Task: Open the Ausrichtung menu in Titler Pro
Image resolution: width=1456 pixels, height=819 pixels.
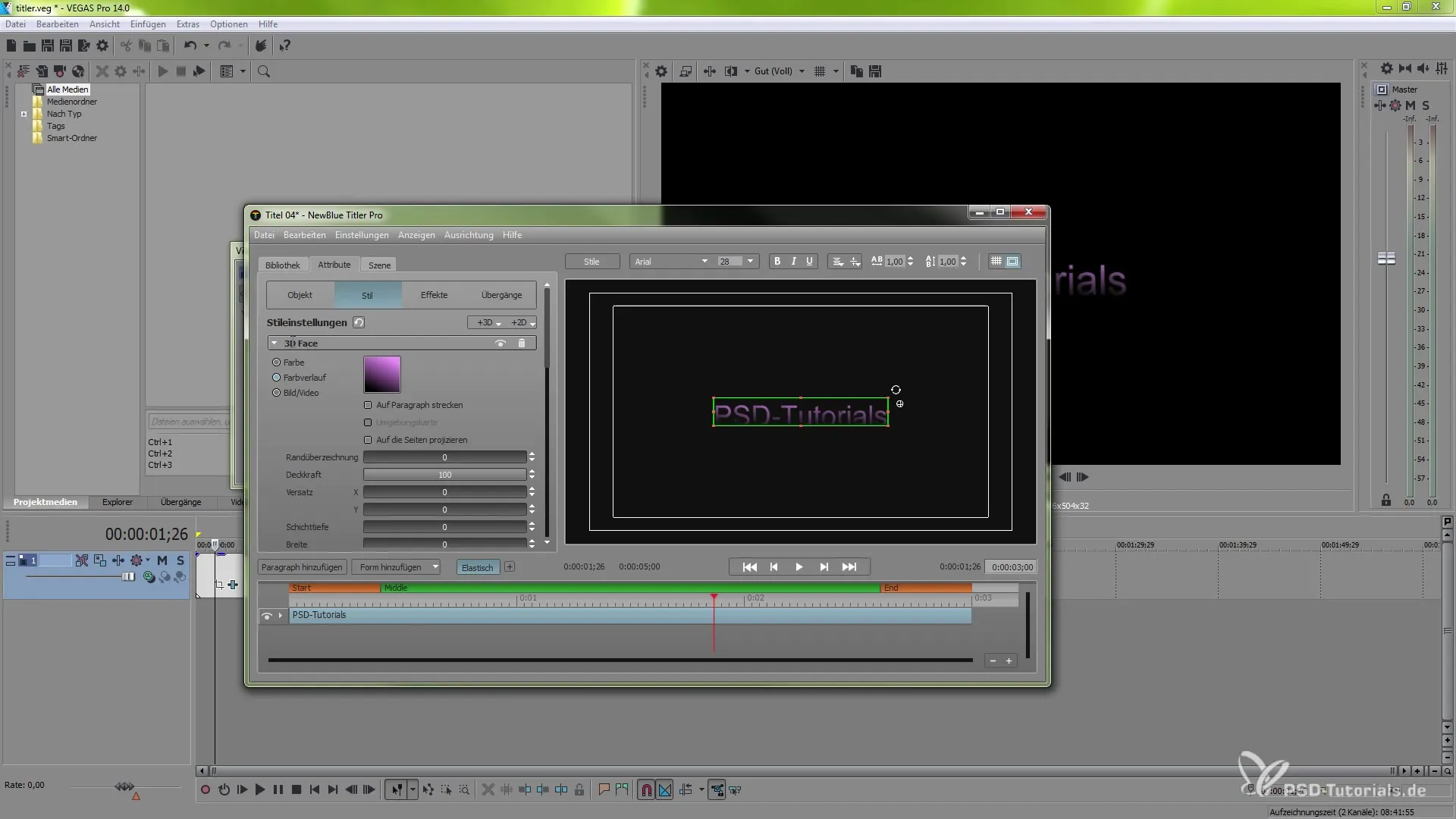Action: point(469,235)
